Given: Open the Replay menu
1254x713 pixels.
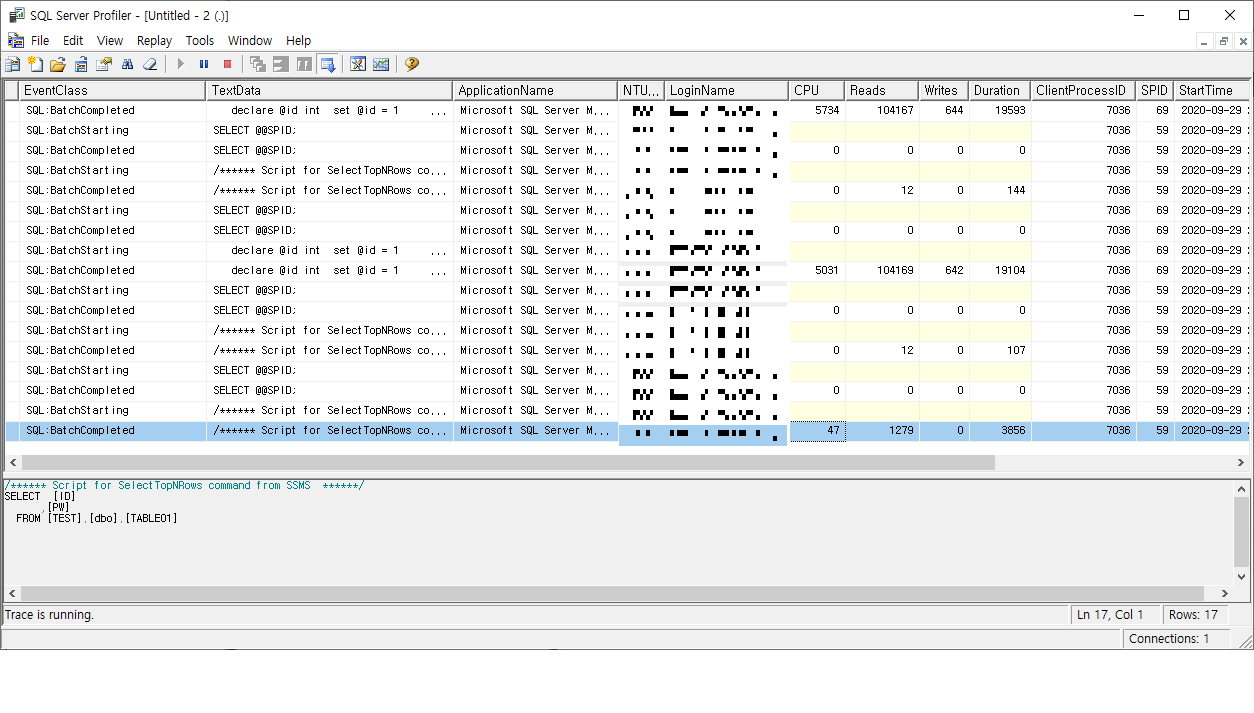Looking at the screenshot, I should [155, 40].
